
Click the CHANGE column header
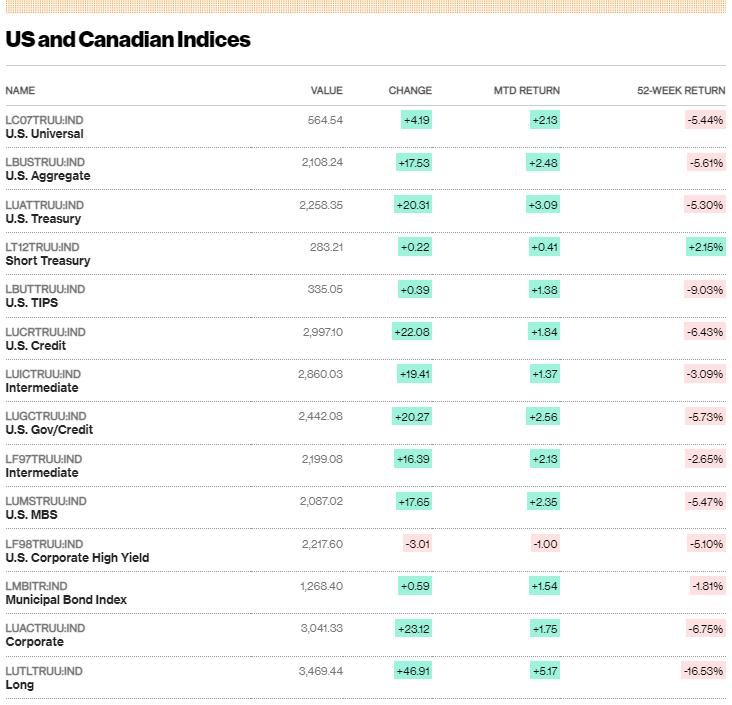pyautogui.click(x=410, y=91)
